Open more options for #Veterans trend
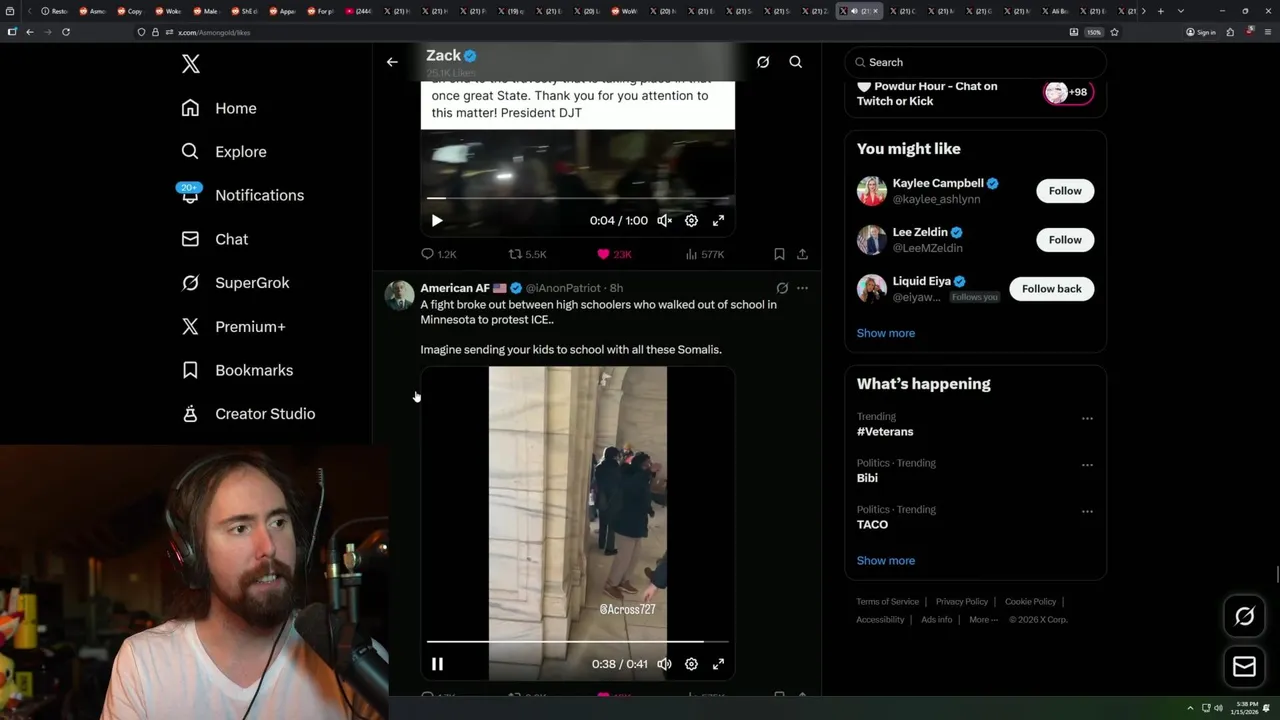The width and height of the screenshot is (1280, 720). pyautogui.click(x=1087, y=419)
